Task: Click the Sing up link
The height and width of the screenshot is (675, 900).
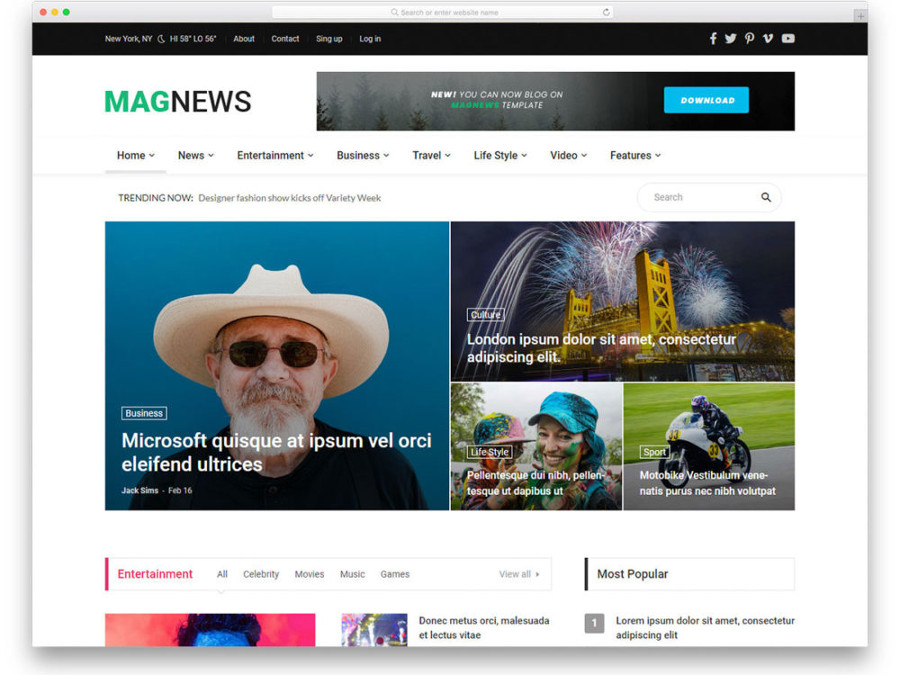Action: [329, 39]
